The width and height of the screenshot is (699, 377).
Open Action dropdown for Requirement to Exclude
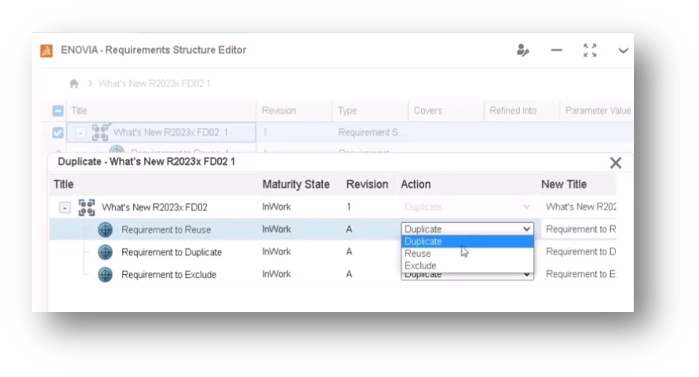(467, 275)
